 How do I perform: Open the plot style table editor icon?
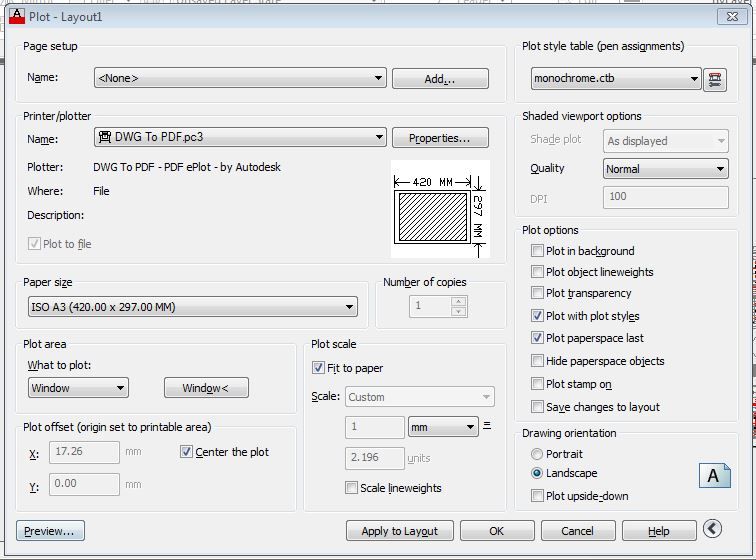715,80
